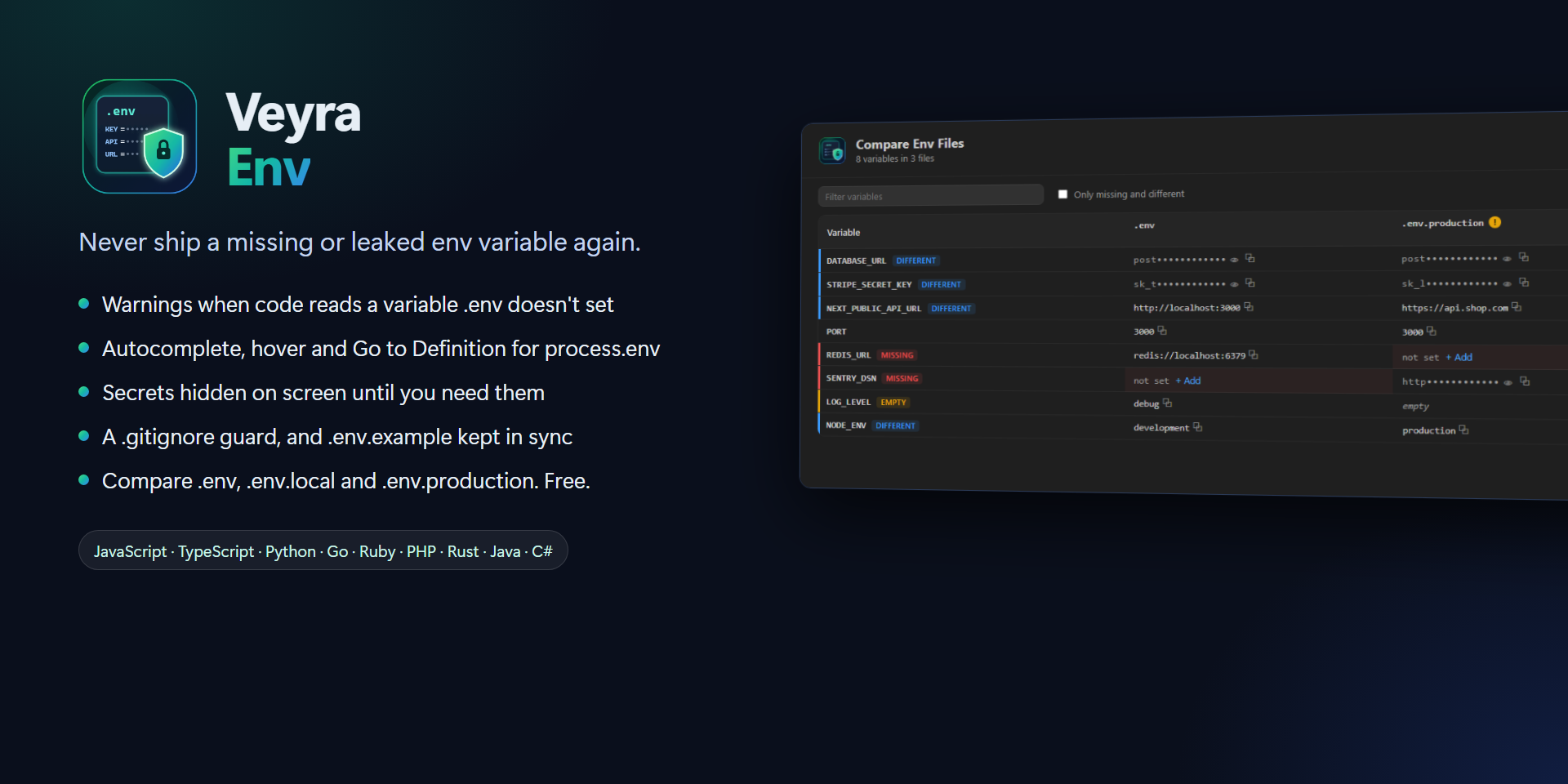Copy the PORT value in .env.production column
The width and height of the screenshot is (1568, 784).
point(1431,331)
